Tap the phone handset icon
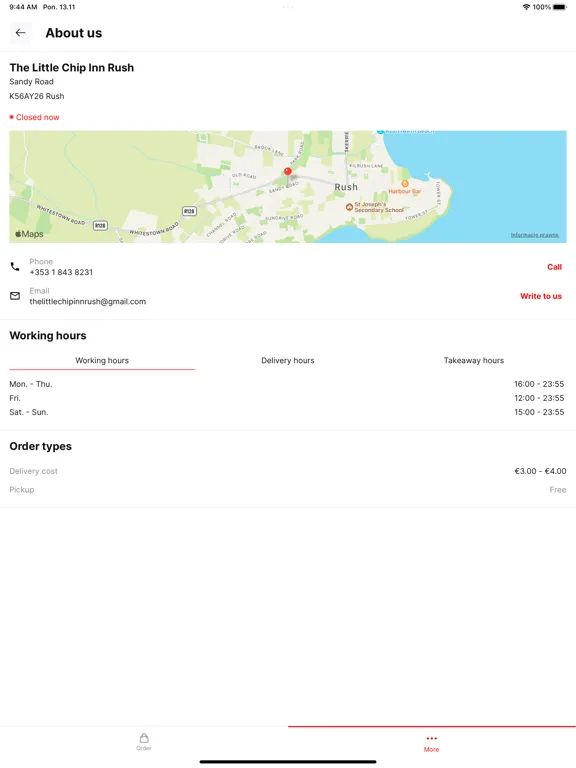This screenshot has width=576, height=768. (x=15, y=266)
